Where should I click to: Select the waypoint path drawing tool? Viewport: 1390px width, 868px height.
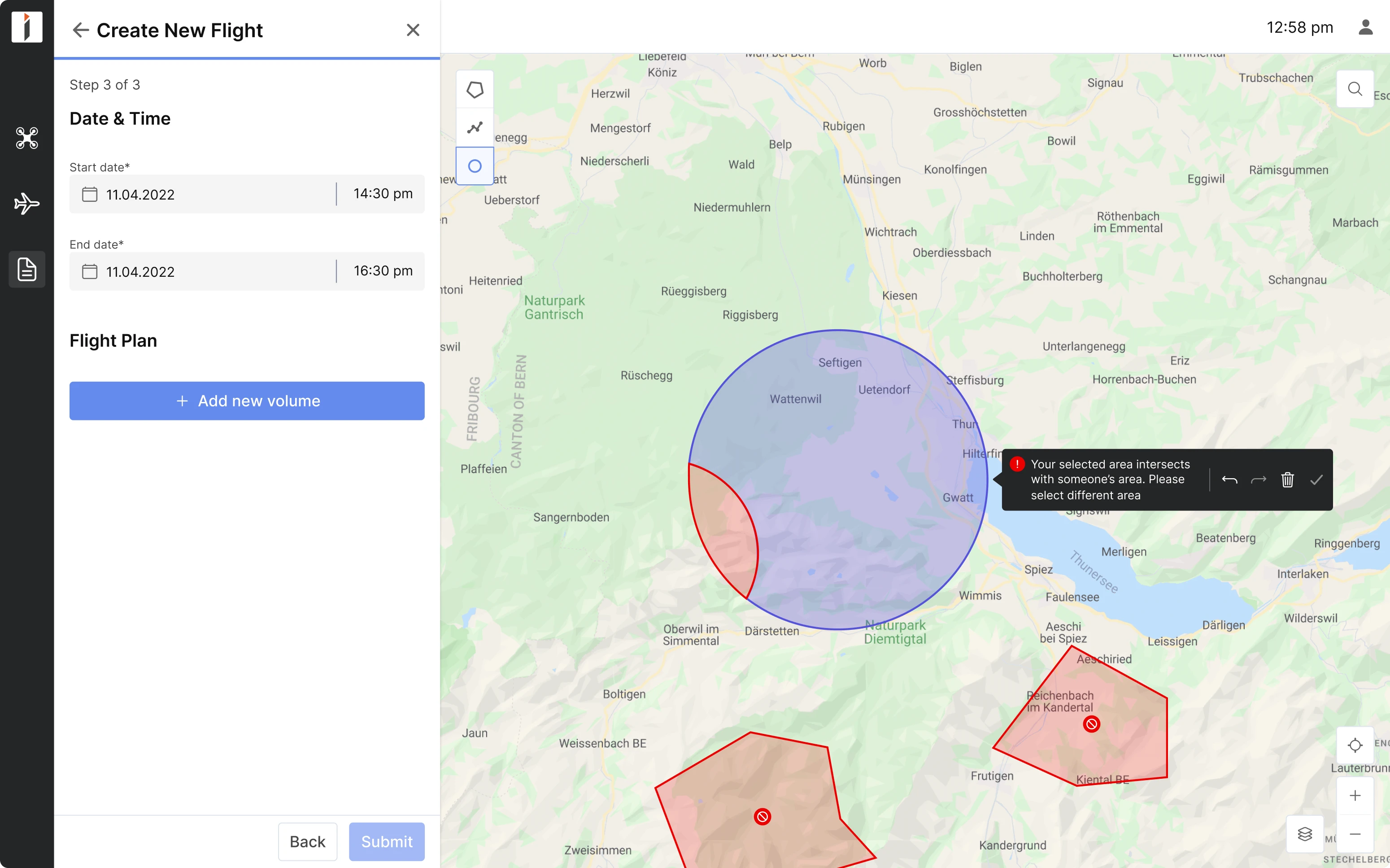pos(475,127)
